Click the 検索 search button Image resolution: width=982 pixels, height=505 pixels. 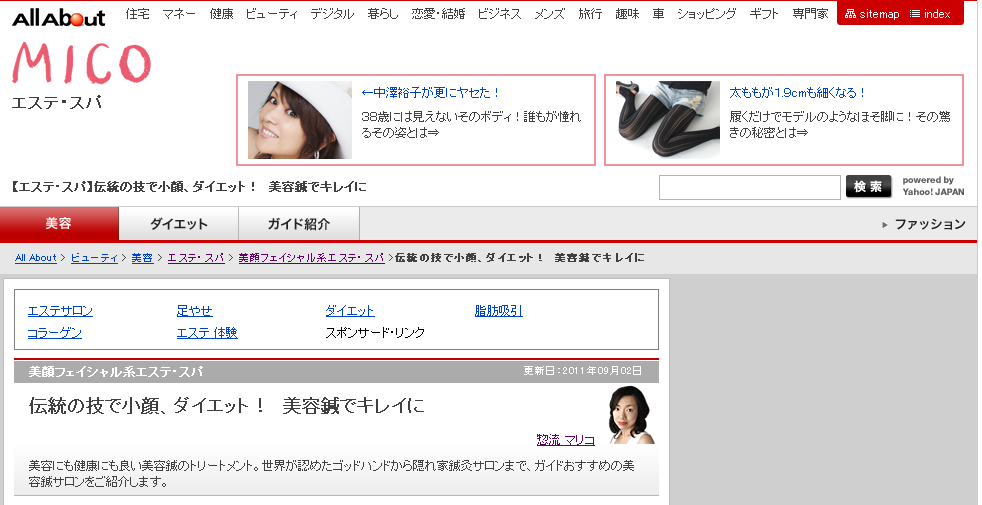coord(868,187)
